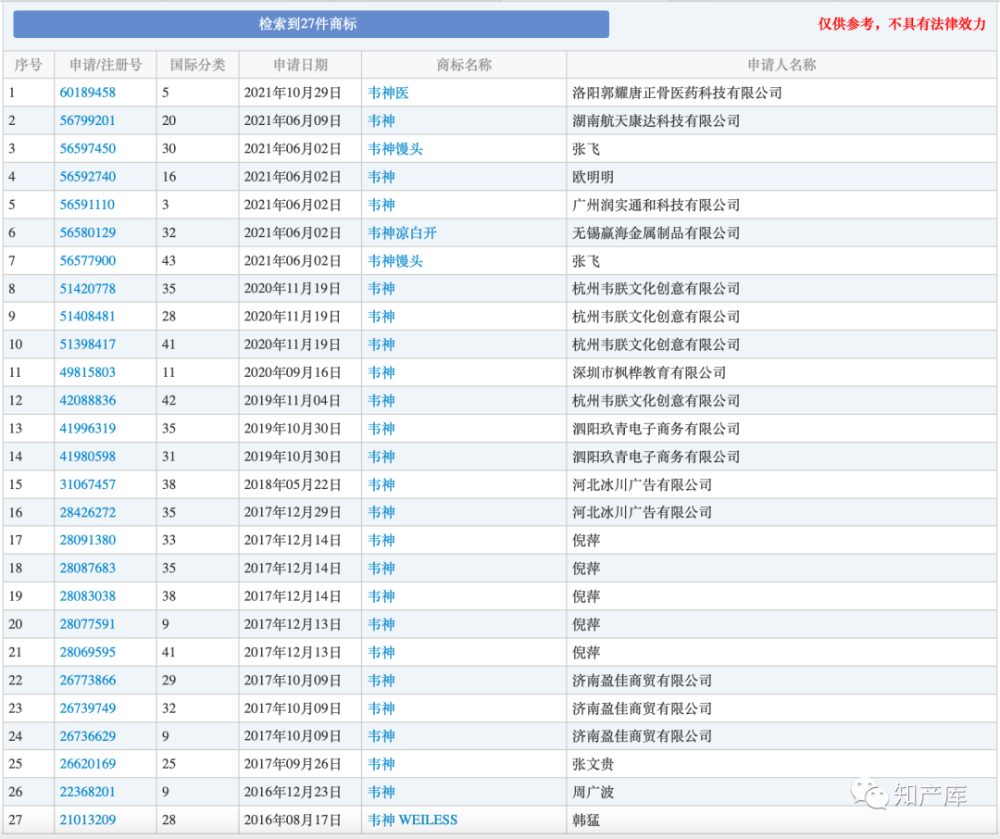Open application number 28426272
Viewport: 1000px width, 839px height.
coord(87,513)
